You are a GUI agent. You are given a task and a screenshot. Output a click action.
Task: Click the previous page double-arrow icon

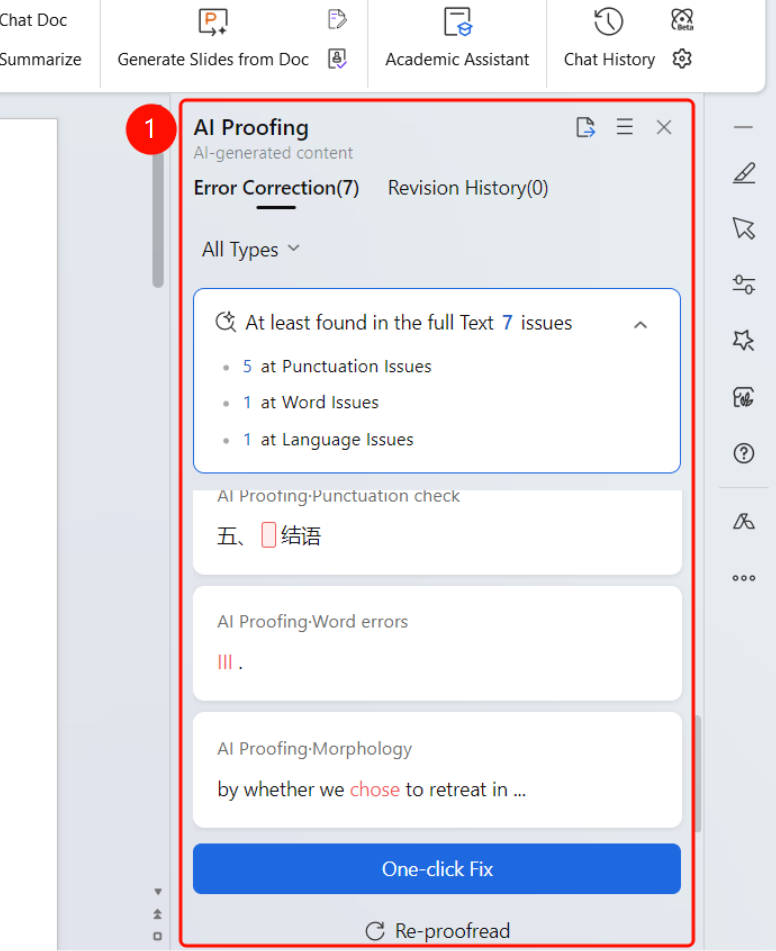(x=158, y=914)
